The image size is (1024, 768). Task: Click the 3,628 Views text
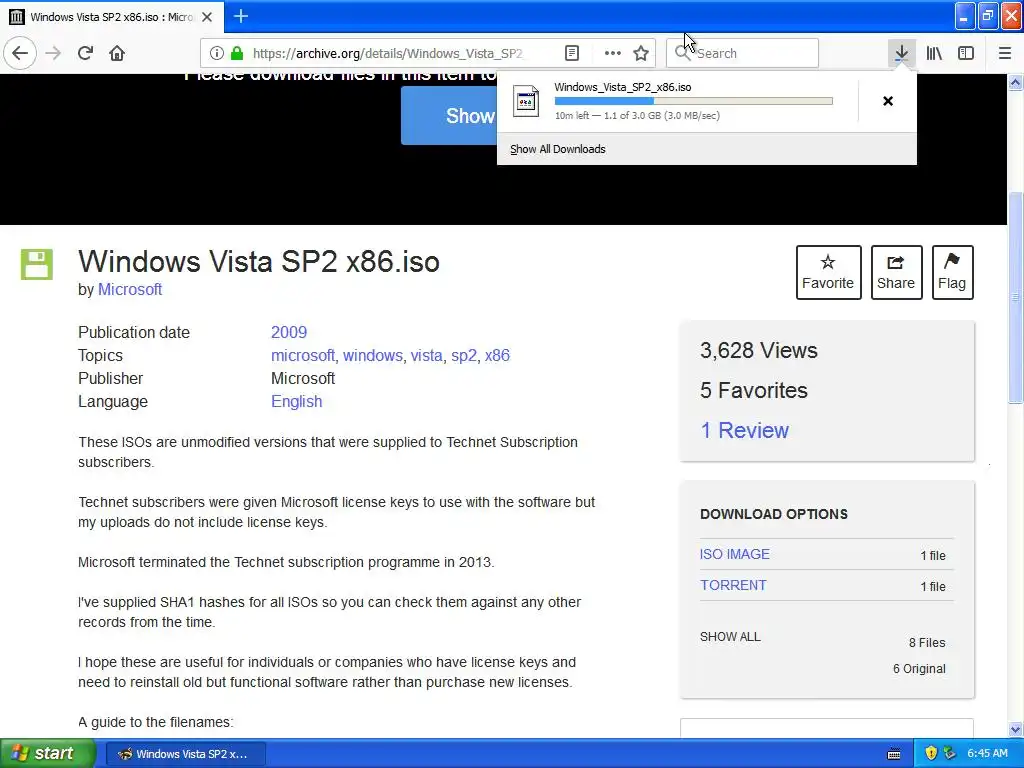point(759,351)
